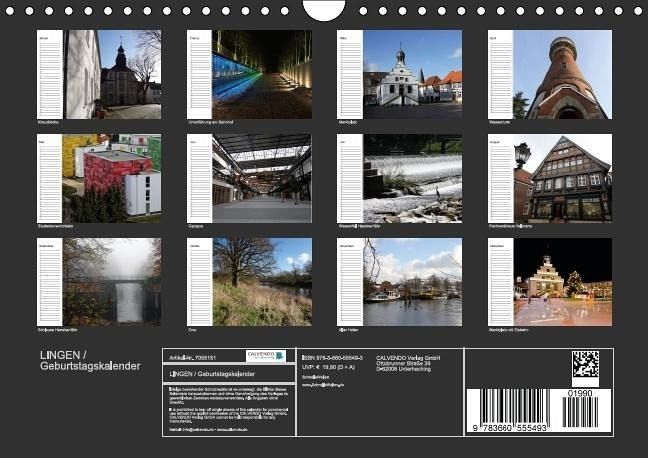Click the January date column beside the church photo
Viewport: 648px width, 458px height.
pyautogui.click(x=50, y=74)
